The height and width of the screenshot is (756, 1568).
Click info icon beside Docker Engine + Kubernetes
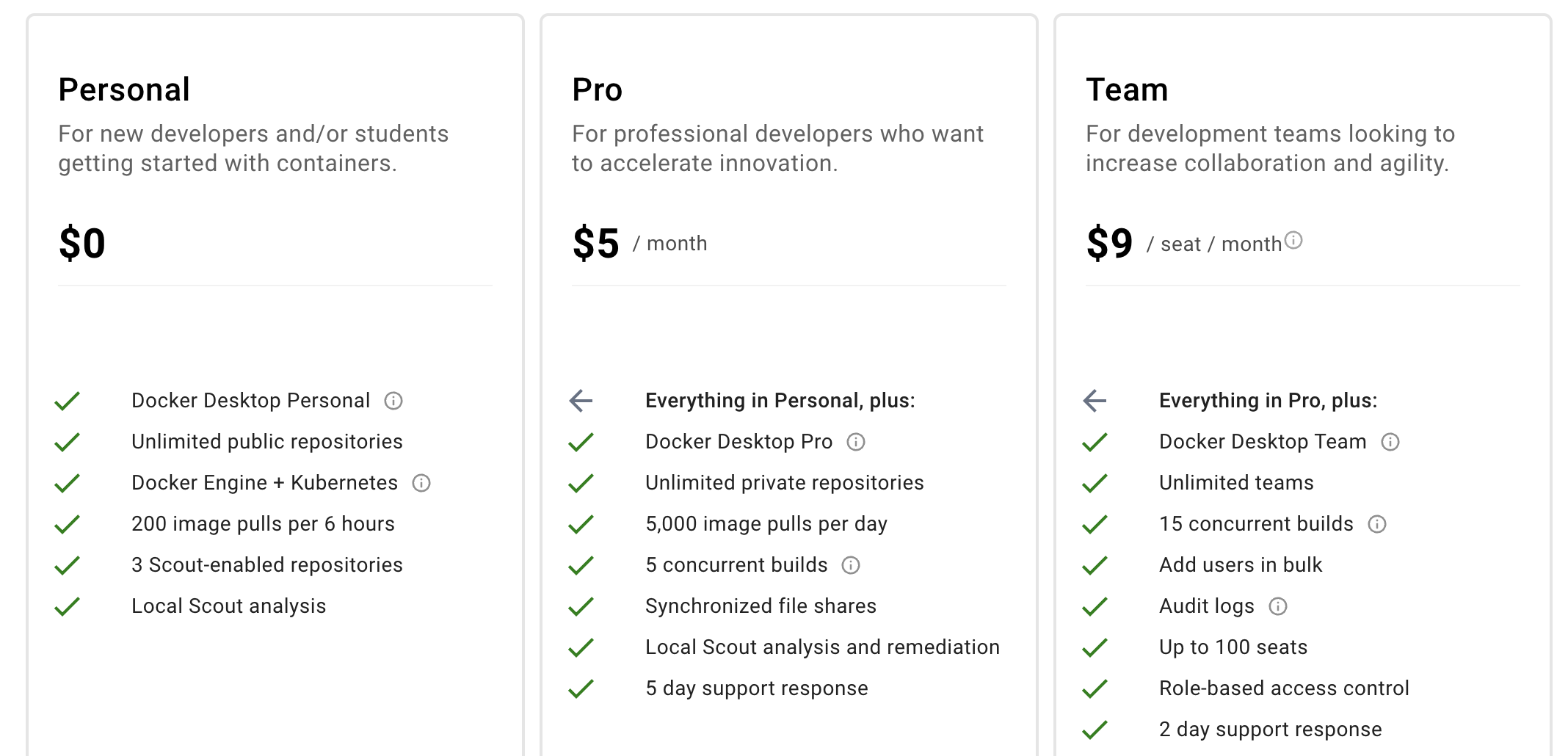[421, 483]
